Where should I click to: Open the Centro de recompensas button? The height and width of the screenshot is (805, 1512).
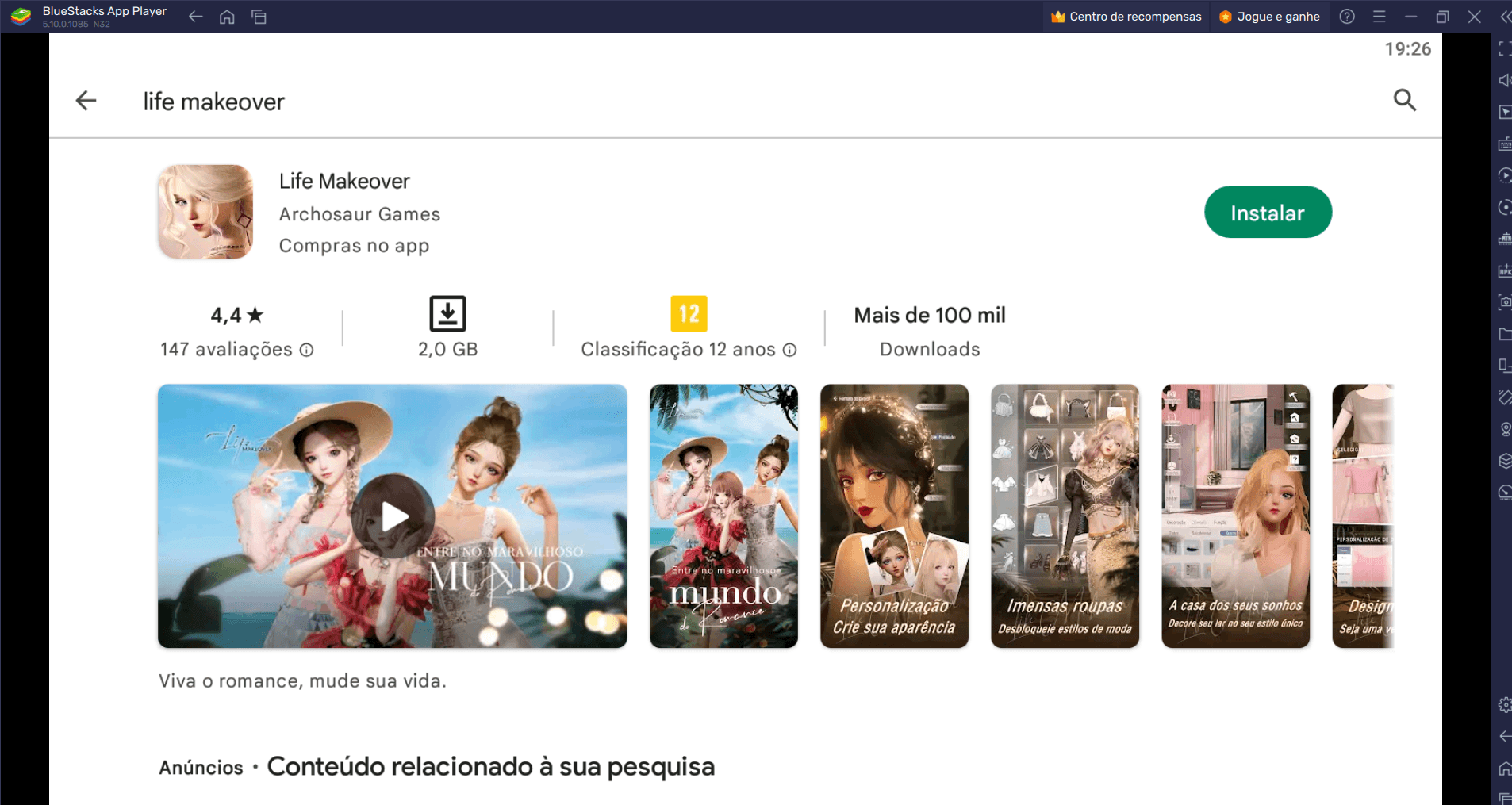click(x=1126, y=17)
